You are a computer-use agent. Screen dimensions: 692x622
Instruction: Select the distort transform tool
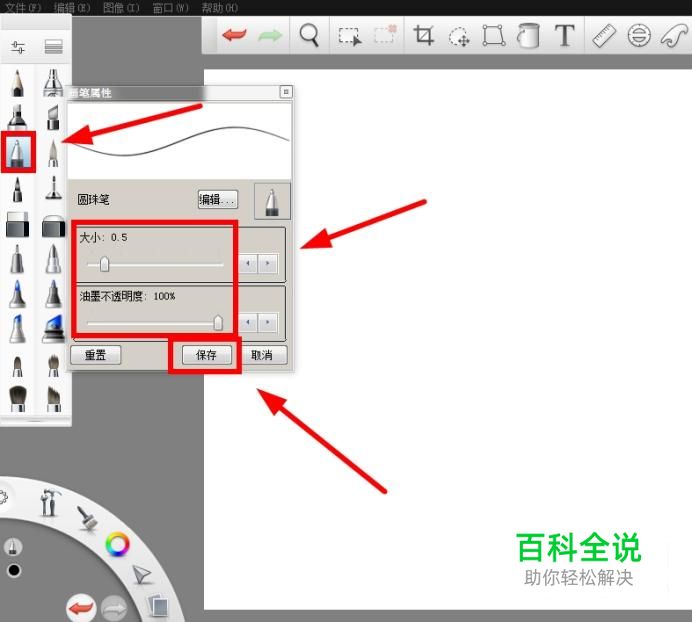pyautogui.click(x=493, y=35)
